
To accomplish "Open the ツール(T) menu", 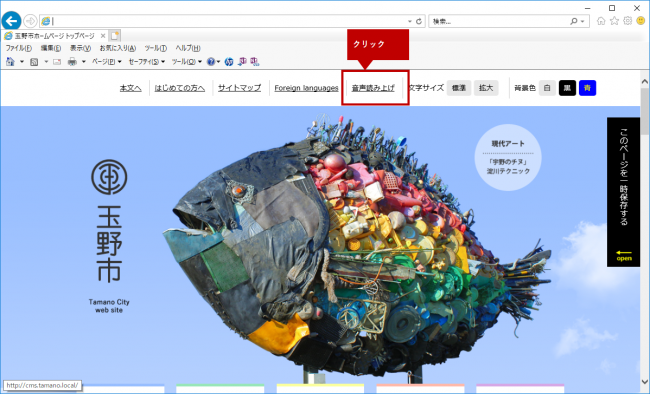I will click(155, 48).
